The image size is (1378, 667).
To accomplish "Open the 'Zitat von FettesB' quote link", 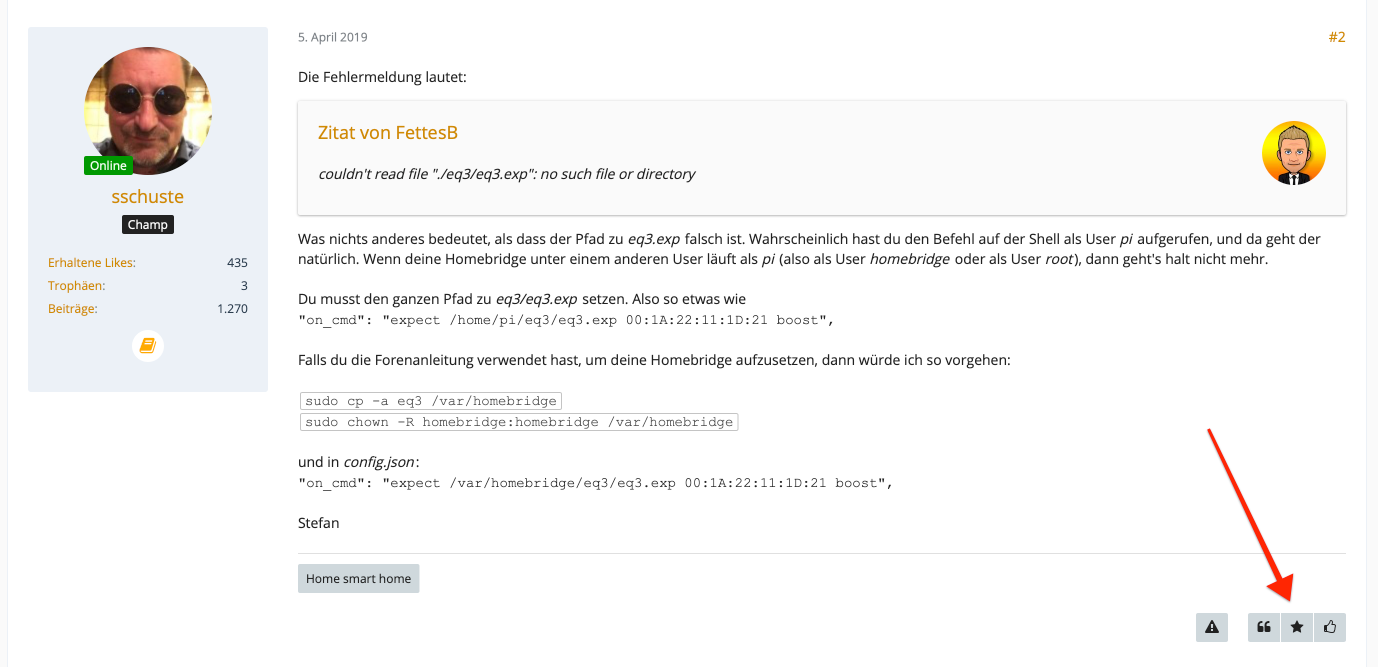I will tap(388, 133).
